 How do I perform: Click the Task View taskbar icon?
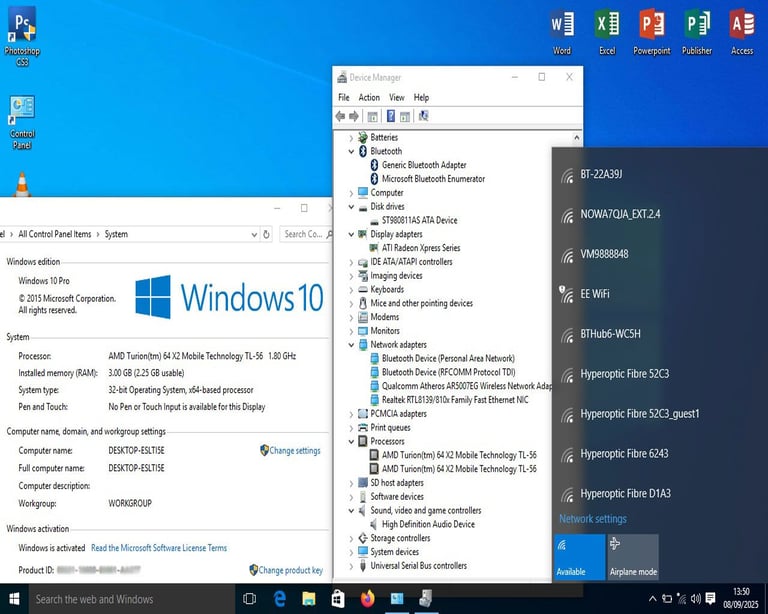pos(249,598)
